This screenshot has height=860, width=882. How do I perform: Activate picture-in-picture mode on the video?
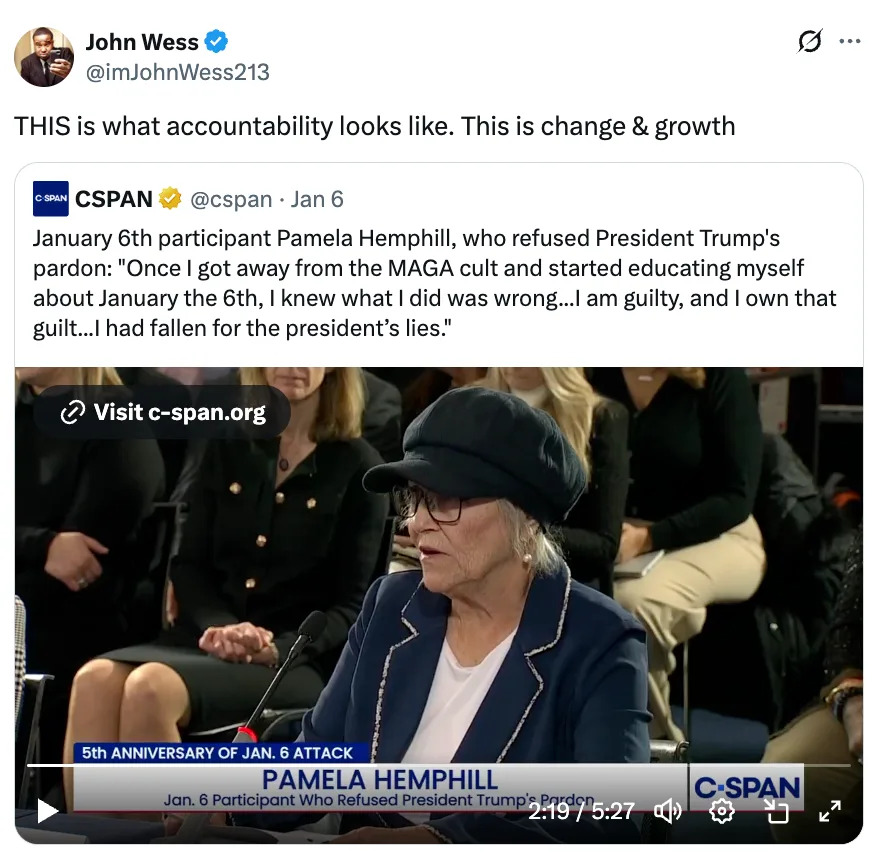pyautogui.click(x=777, y=811)
